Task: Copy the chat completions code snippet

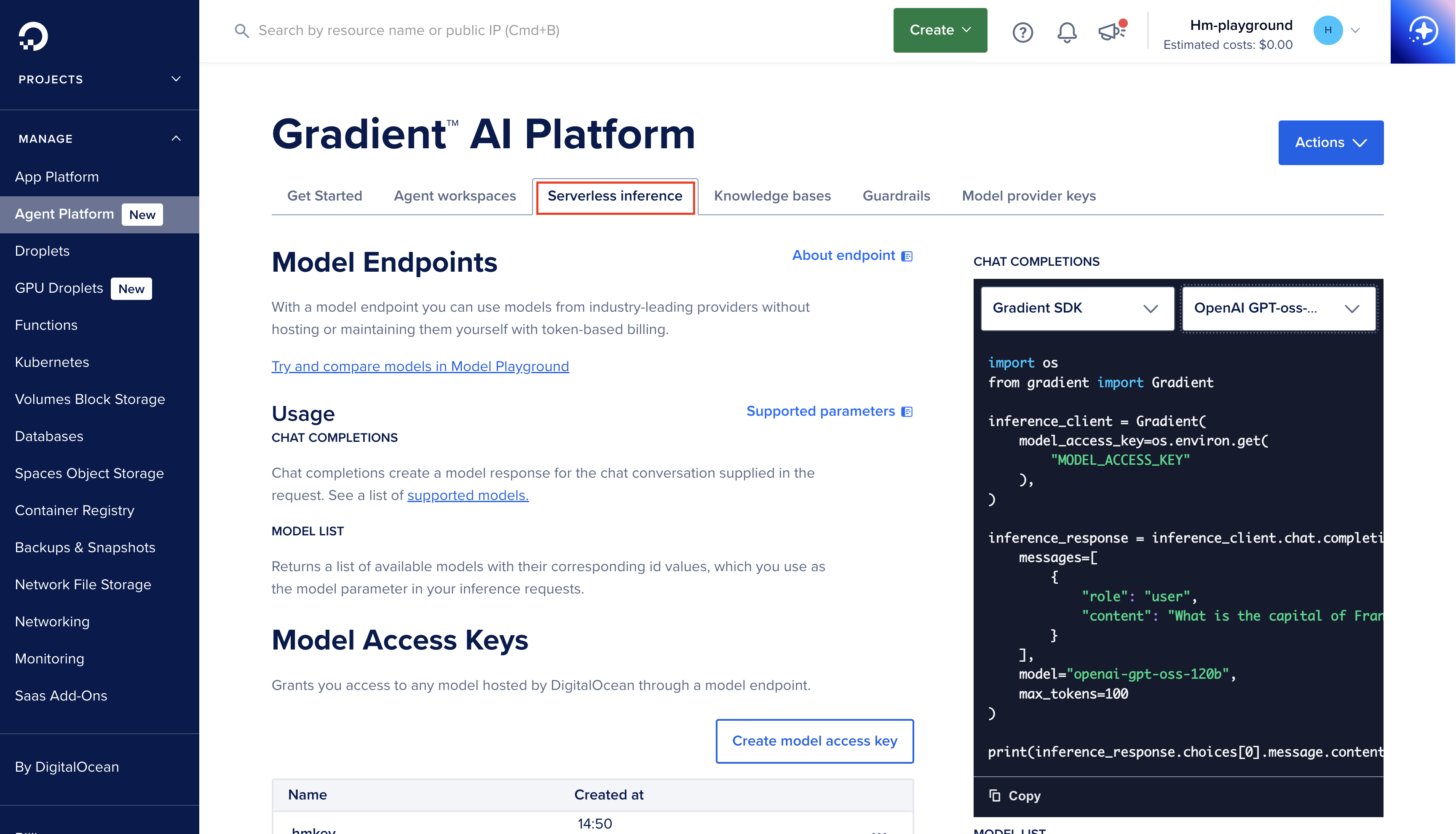Action: tap(1014, 796)
